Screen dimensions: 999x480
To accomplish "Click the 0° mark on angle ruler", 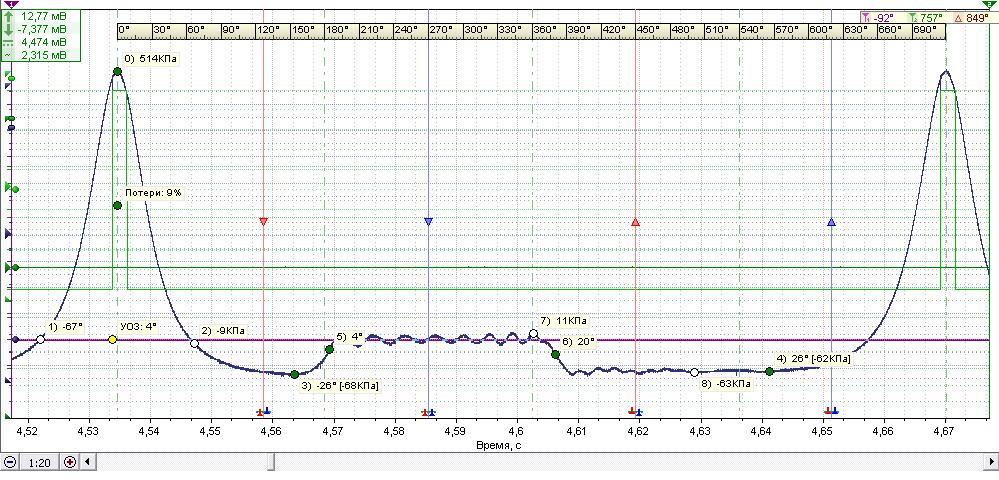I will pos(125,30).
